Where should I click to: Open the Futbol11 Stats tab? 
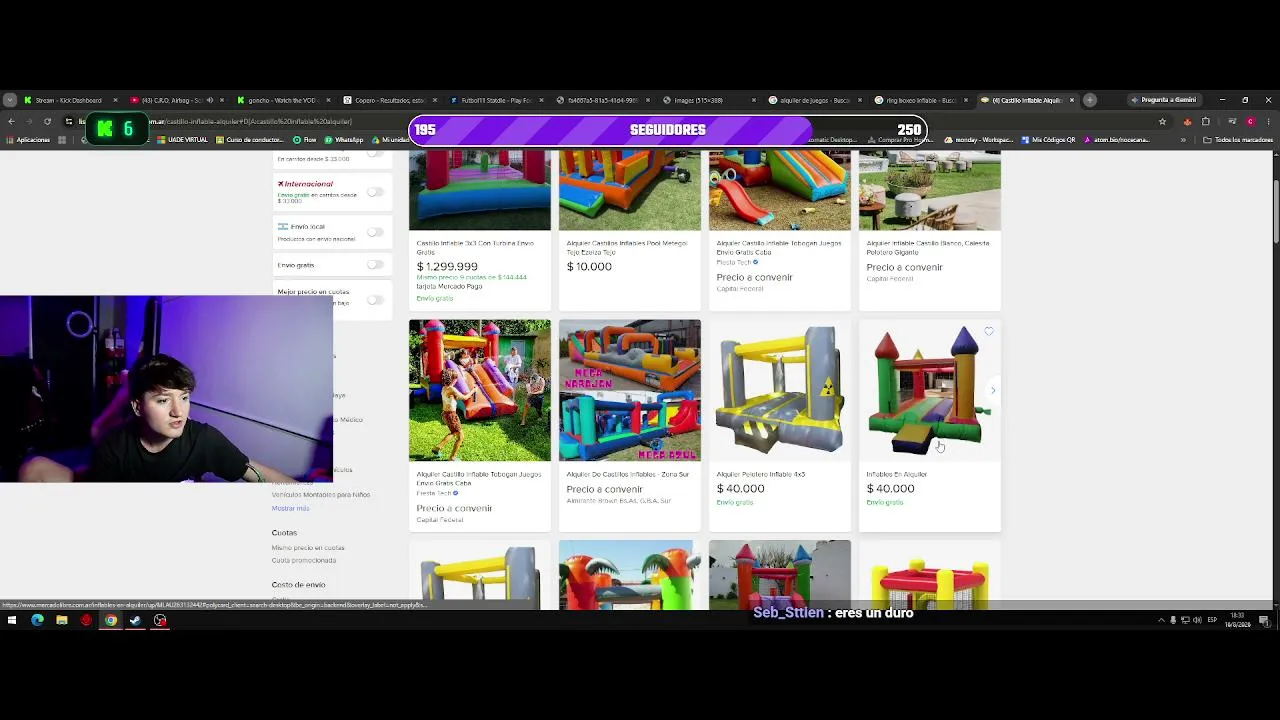[x=497, y=100]
